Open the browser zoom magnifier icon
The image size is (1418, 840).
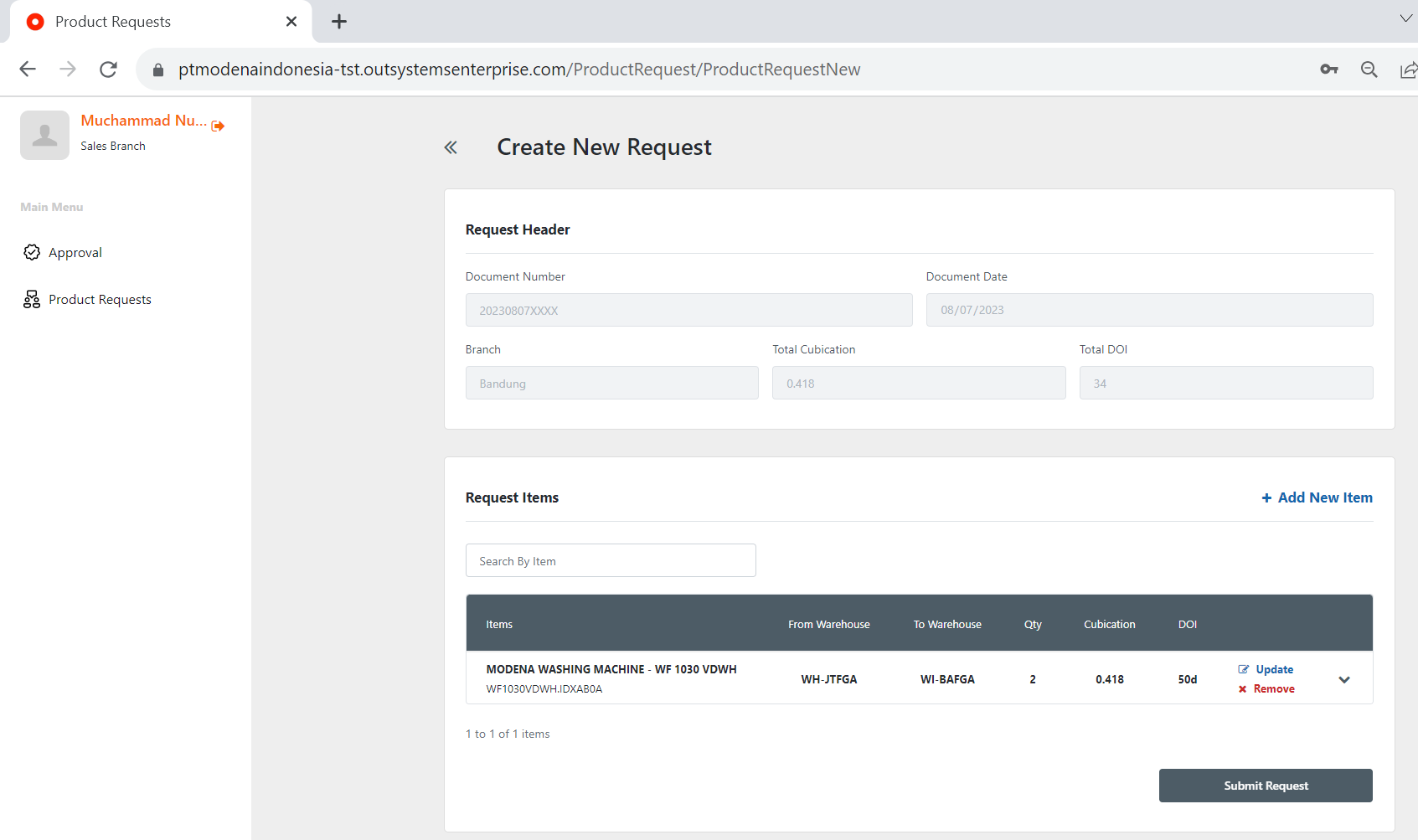(x=1369, y=70)
